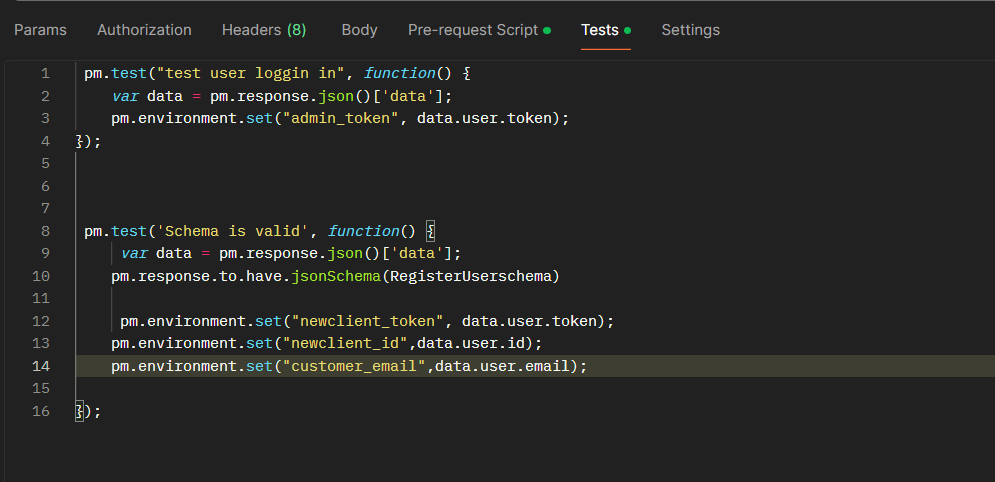Click the green dot beside Pre-request Script
This screenshot has width=995, height=482.
(547, 31)
